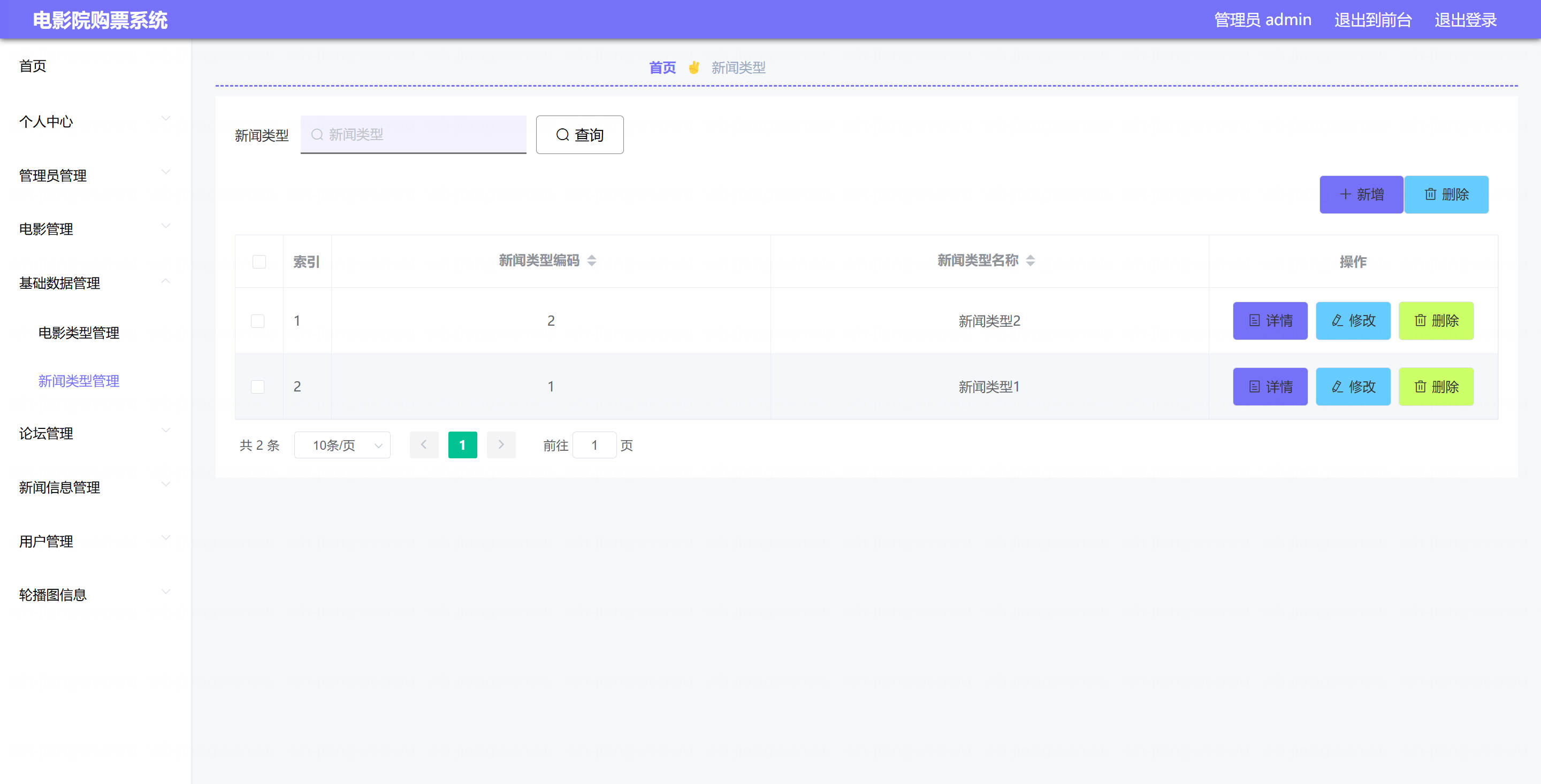Screen dimensions: 1541x784
Task: Click 退出登录 in the header
Action: click(x=1465, y=20)
